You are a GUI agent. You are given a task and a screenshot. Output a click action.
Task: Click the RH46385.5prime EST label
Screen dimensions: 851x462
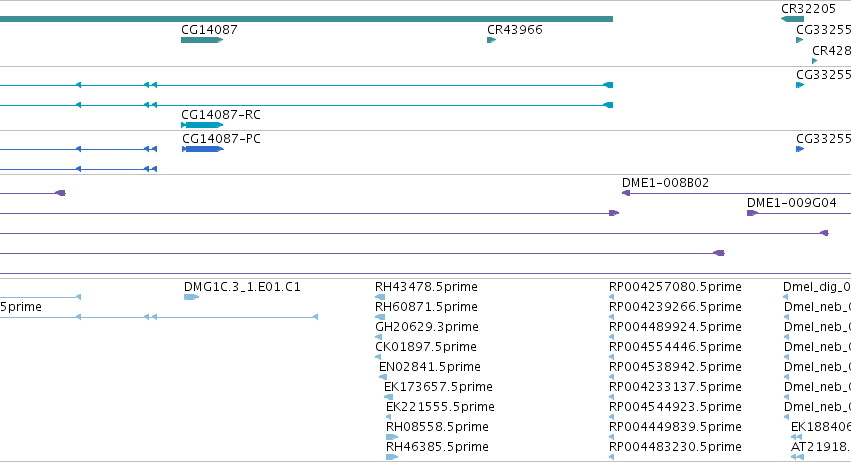(437, 447)
